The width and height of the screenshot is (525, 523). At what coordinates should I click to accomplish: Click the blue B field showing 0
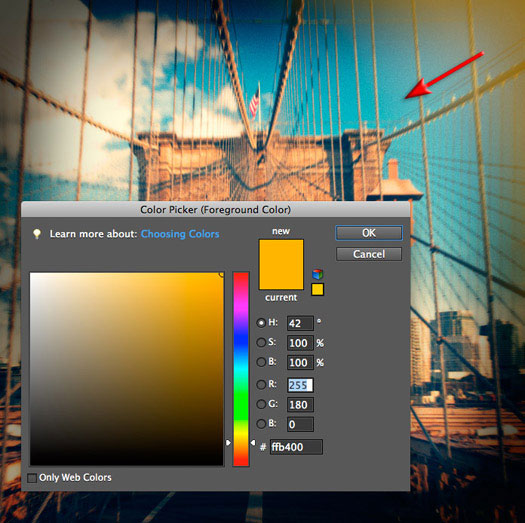coord(300,424)
